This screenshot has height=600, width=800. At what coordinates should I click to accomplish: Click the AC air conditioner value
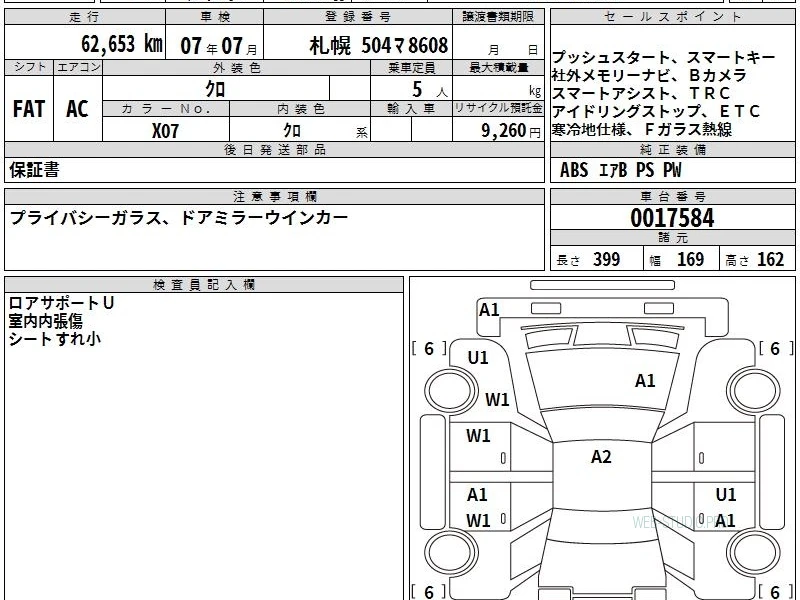tap(77, 109)
